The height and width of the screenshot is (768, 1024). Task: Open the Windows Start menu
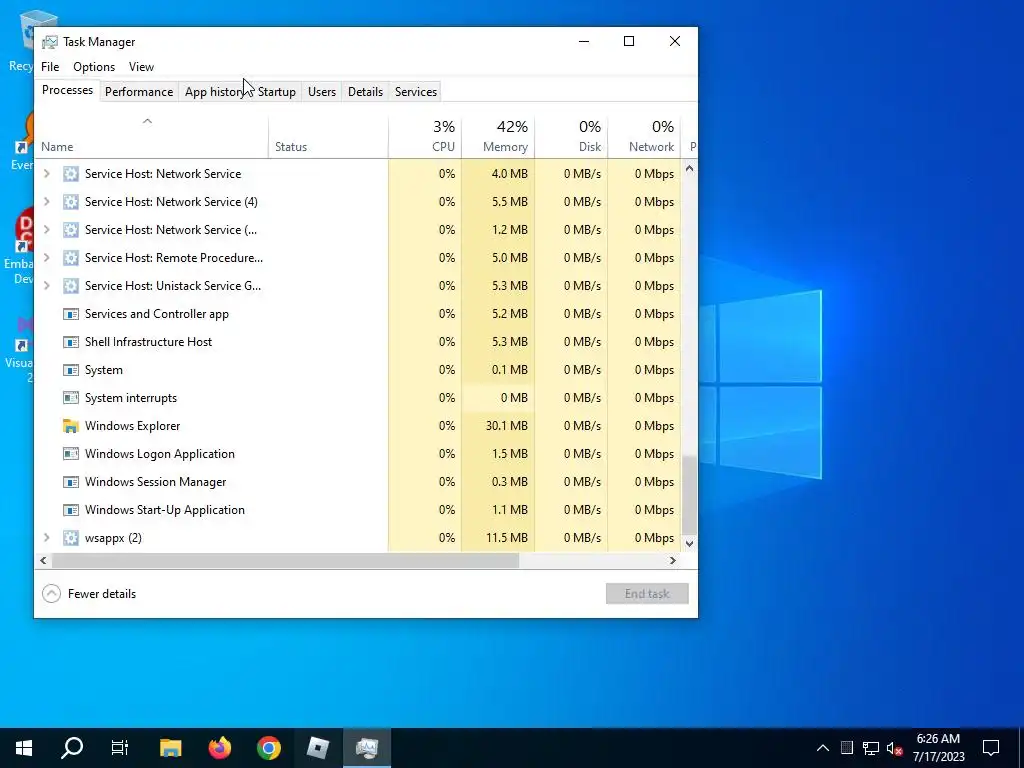24,748
